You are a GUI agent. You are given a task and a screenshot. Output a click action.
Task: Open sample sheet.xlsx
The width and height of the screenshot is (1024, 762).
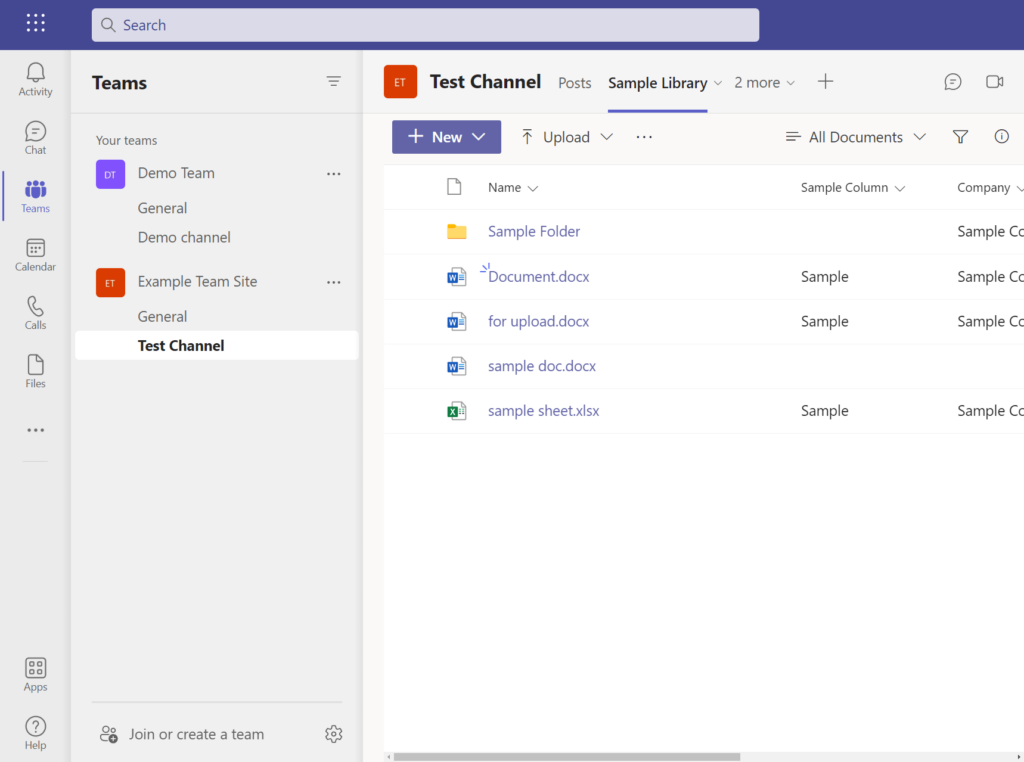tap(543, 411)
